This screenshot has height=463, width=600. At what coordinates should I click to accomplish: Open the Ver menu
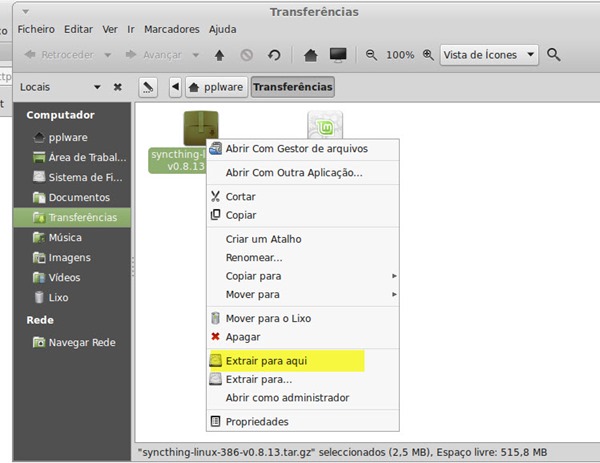[110, 29]
